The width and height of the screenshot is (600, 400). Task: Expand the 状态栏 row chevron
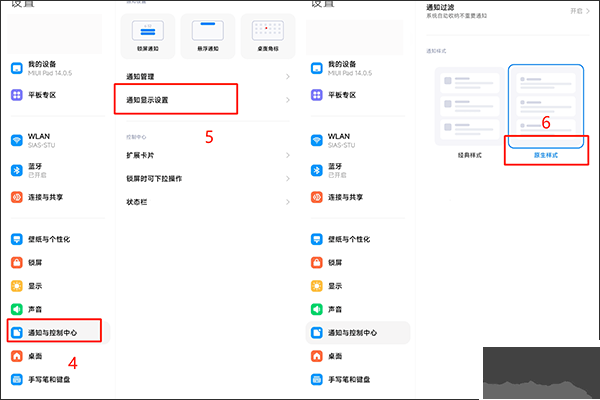287,201
